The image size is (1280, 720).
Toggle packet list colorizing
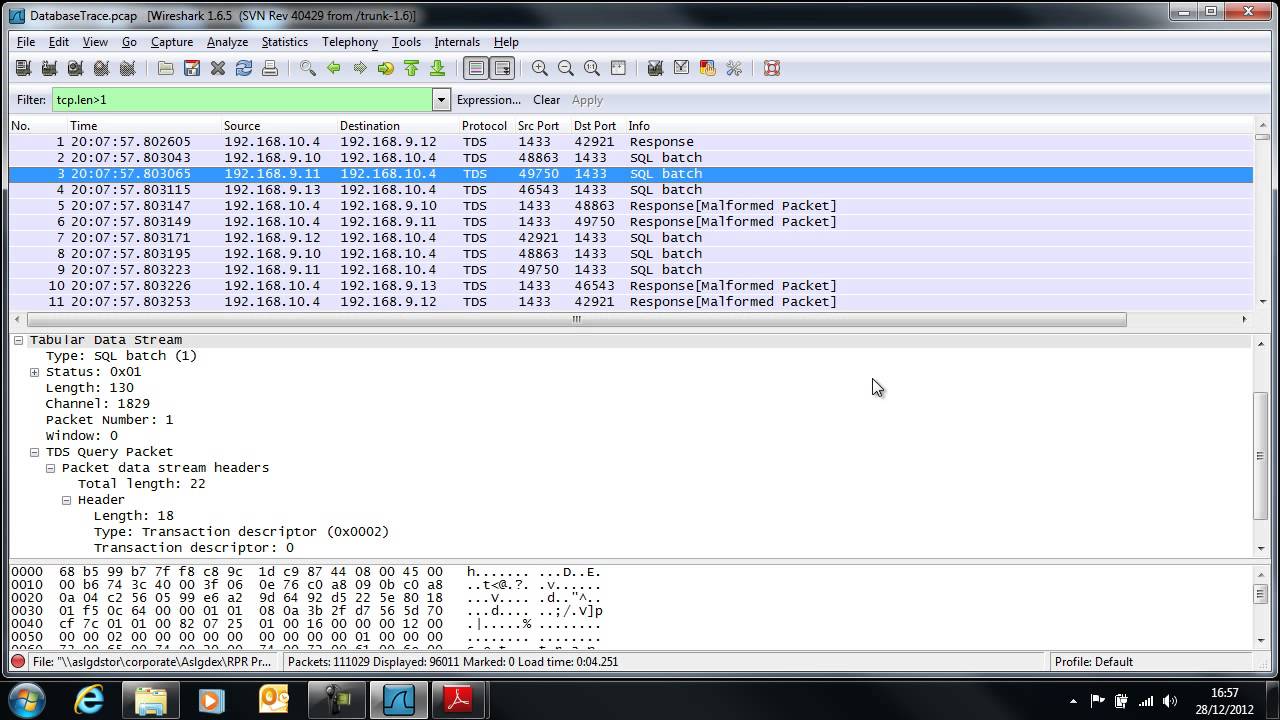(x=476, y=68)
